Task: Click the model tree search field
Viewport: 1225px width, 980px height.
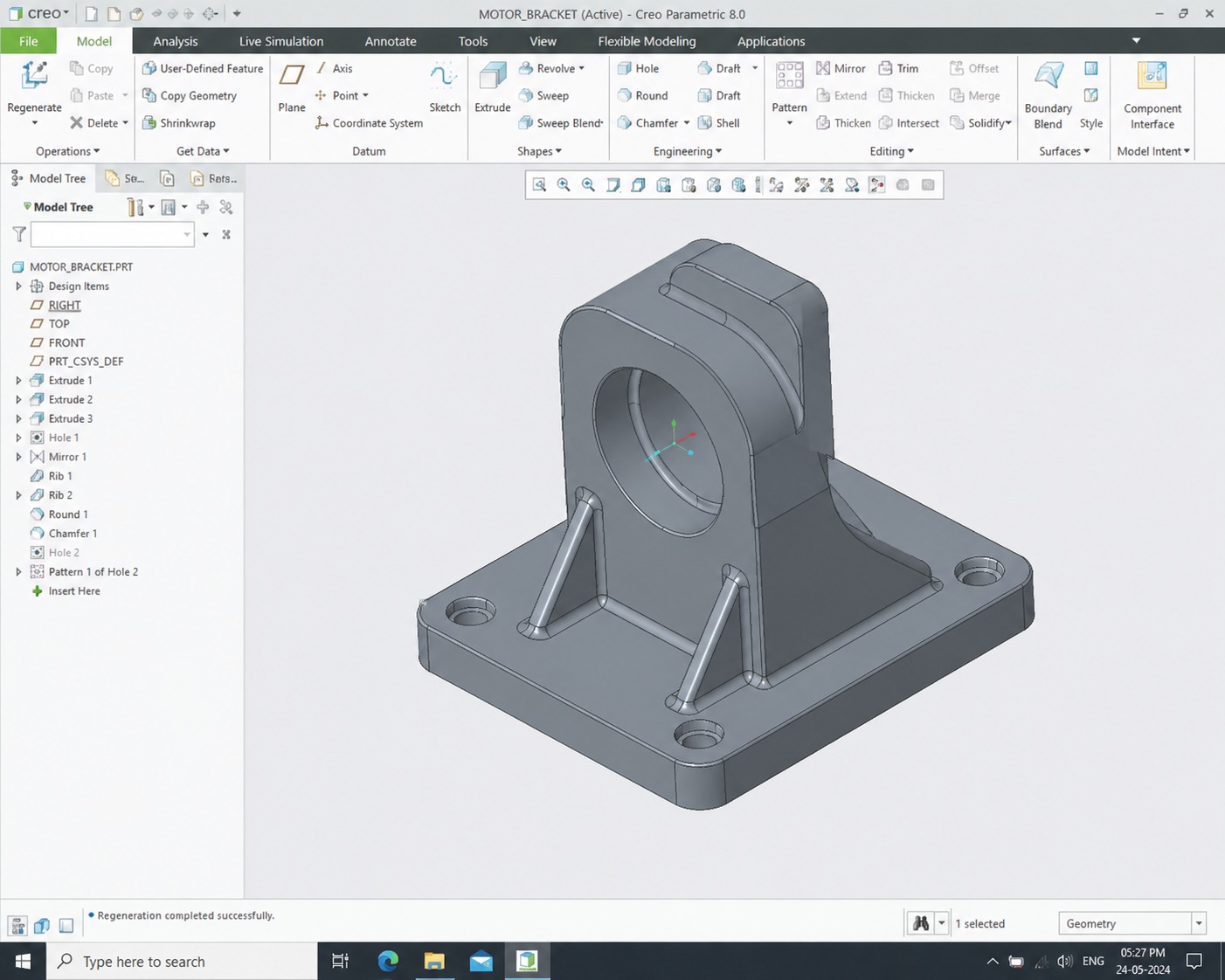Action: point(112,234)
